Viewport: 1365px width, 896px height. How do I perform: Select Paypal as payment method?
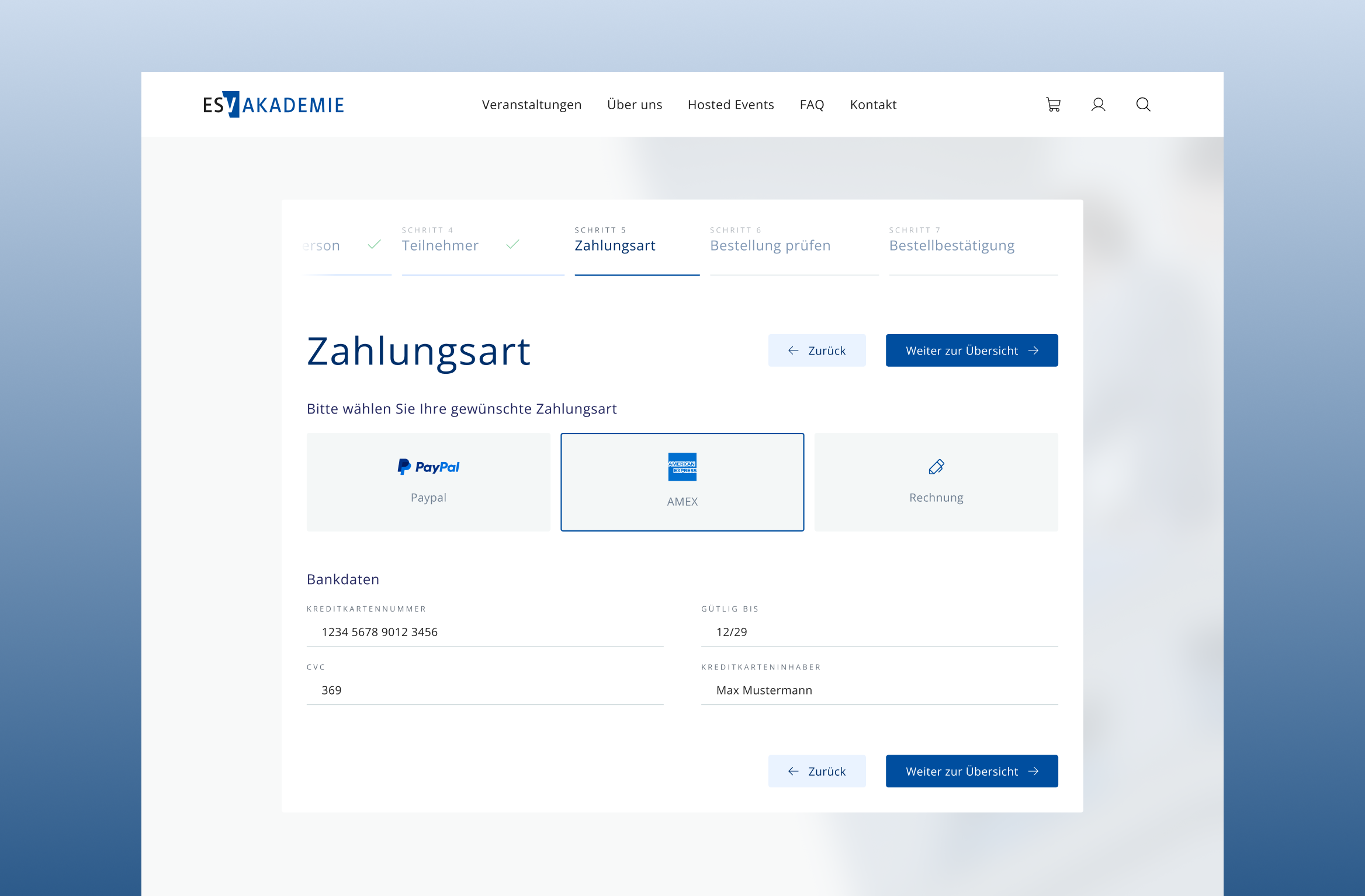428,481
